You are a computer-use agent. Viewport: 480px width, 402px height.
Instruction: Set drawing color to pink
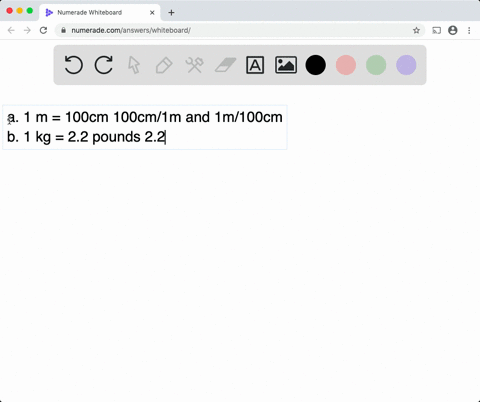(346, 65)
